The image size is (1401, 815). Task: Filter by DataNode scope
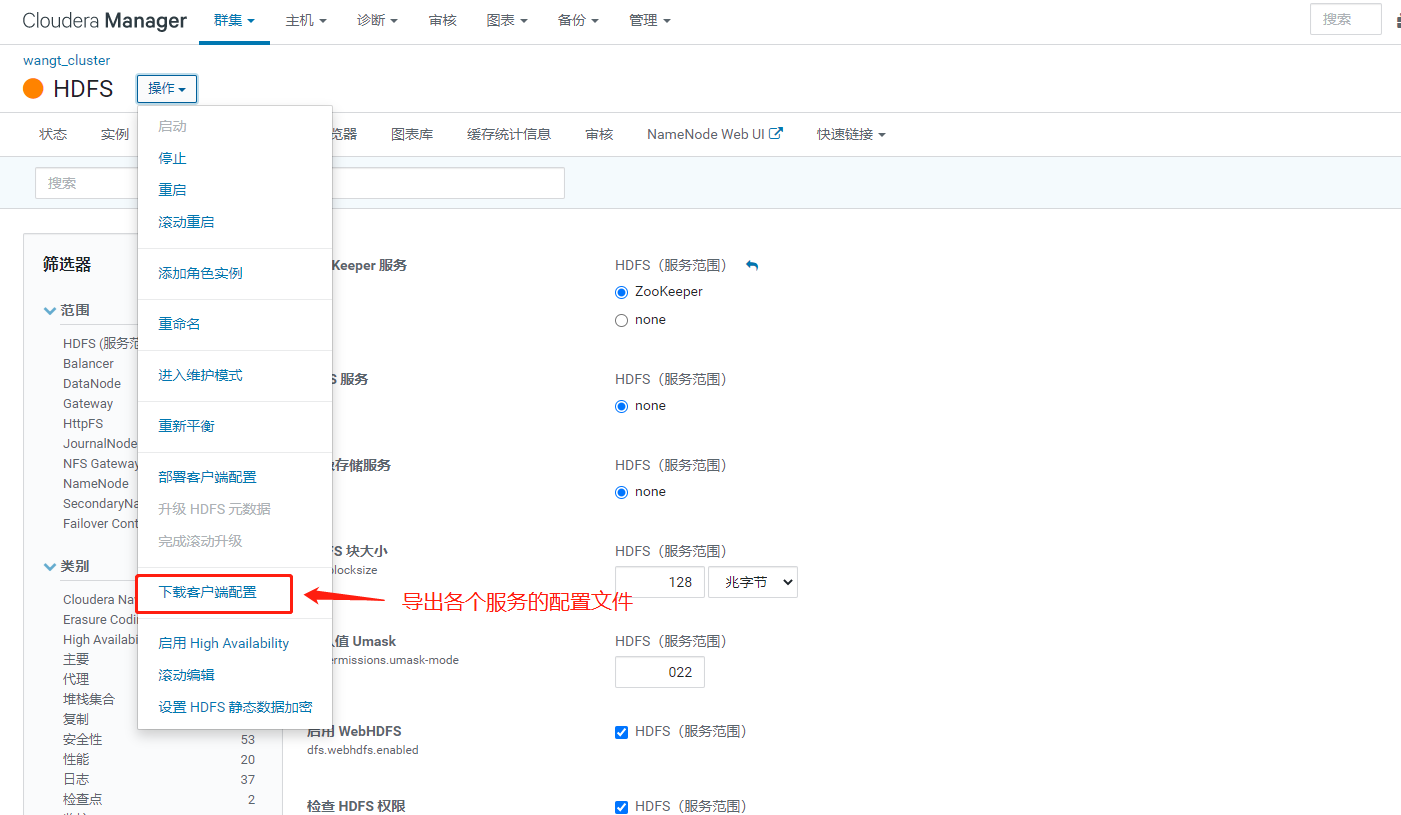[x=92, y=384]
